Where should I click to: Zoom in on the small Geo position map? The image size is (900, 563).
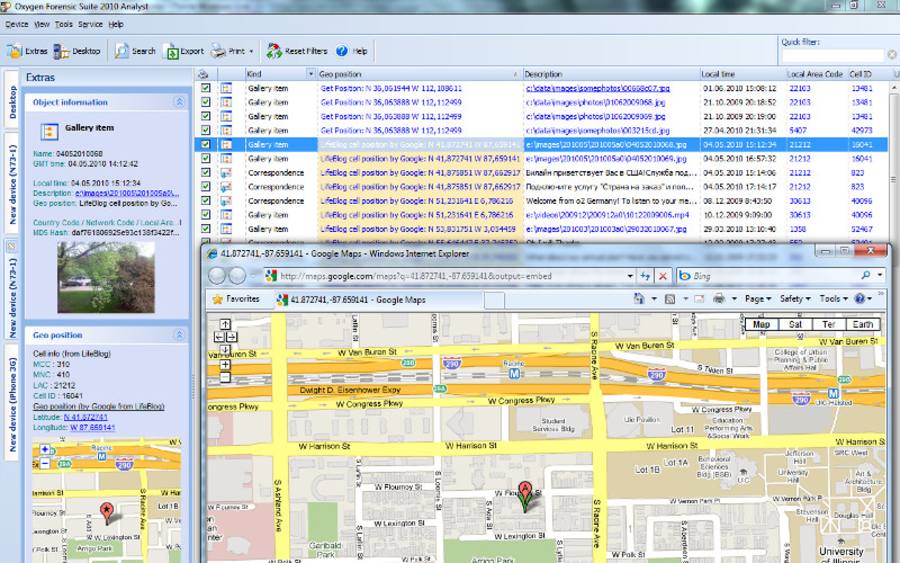pos(45,449)
